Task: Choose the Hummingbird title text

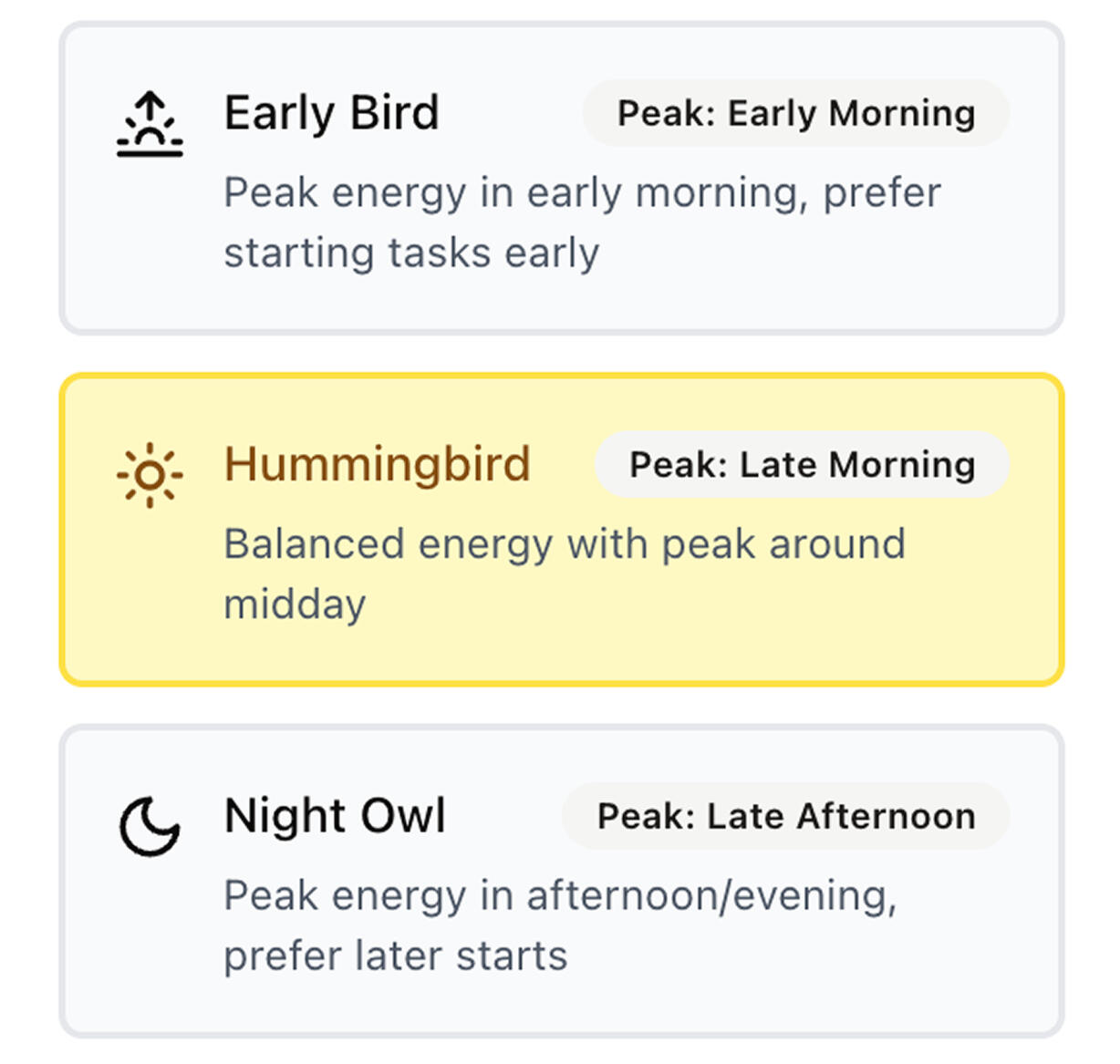Action: coord(377,464)
